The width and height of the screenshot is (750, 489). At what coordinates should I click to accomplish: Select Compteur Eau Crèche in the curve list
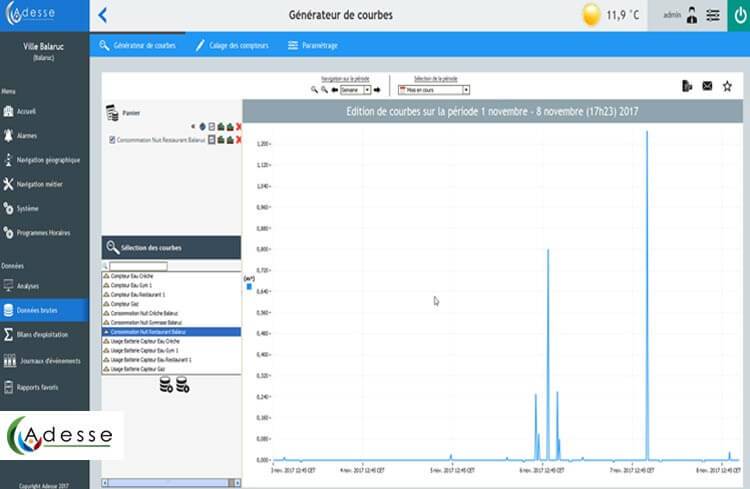pos(171,276)
